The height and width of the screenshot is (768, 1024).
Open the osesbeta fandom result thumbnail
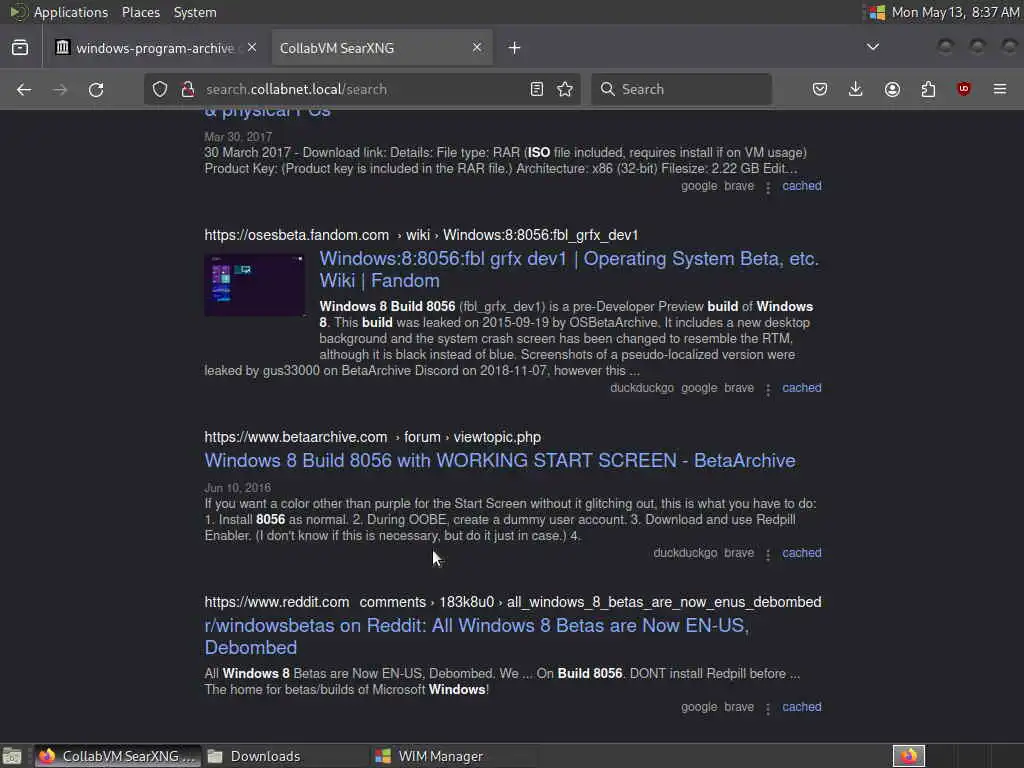pos(255,285)
